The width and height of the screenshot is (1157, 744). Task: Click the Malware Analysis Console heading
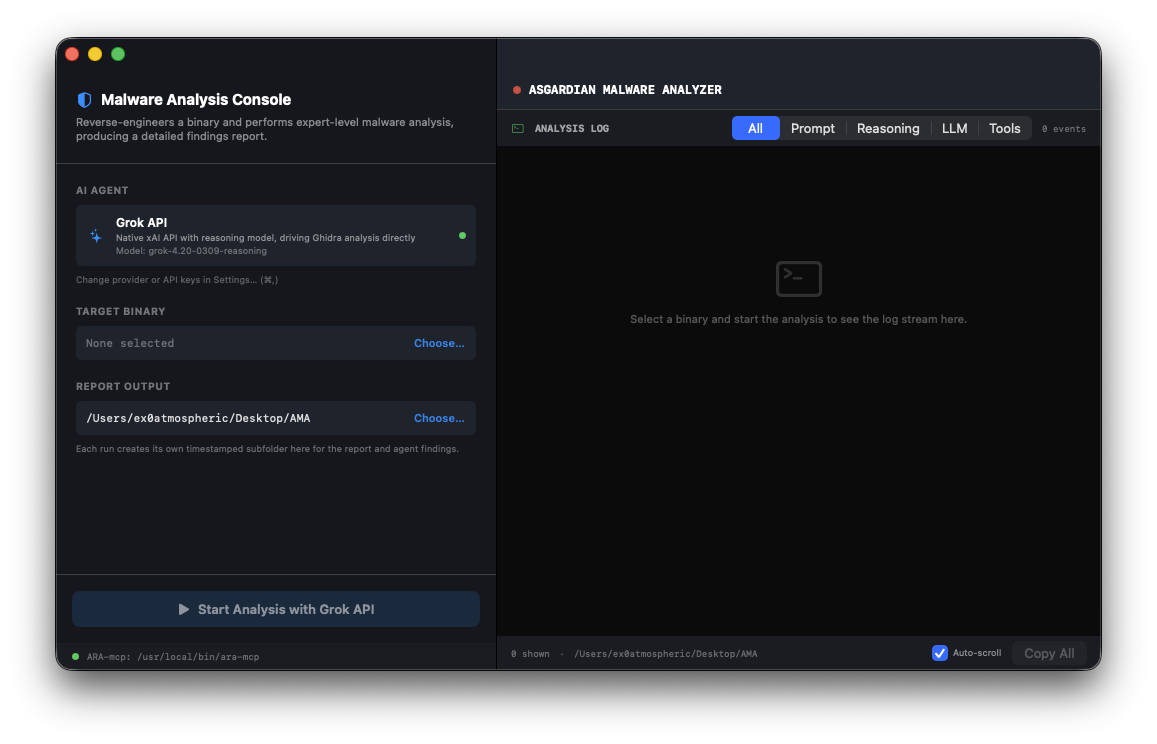click(x=196, y=100)
